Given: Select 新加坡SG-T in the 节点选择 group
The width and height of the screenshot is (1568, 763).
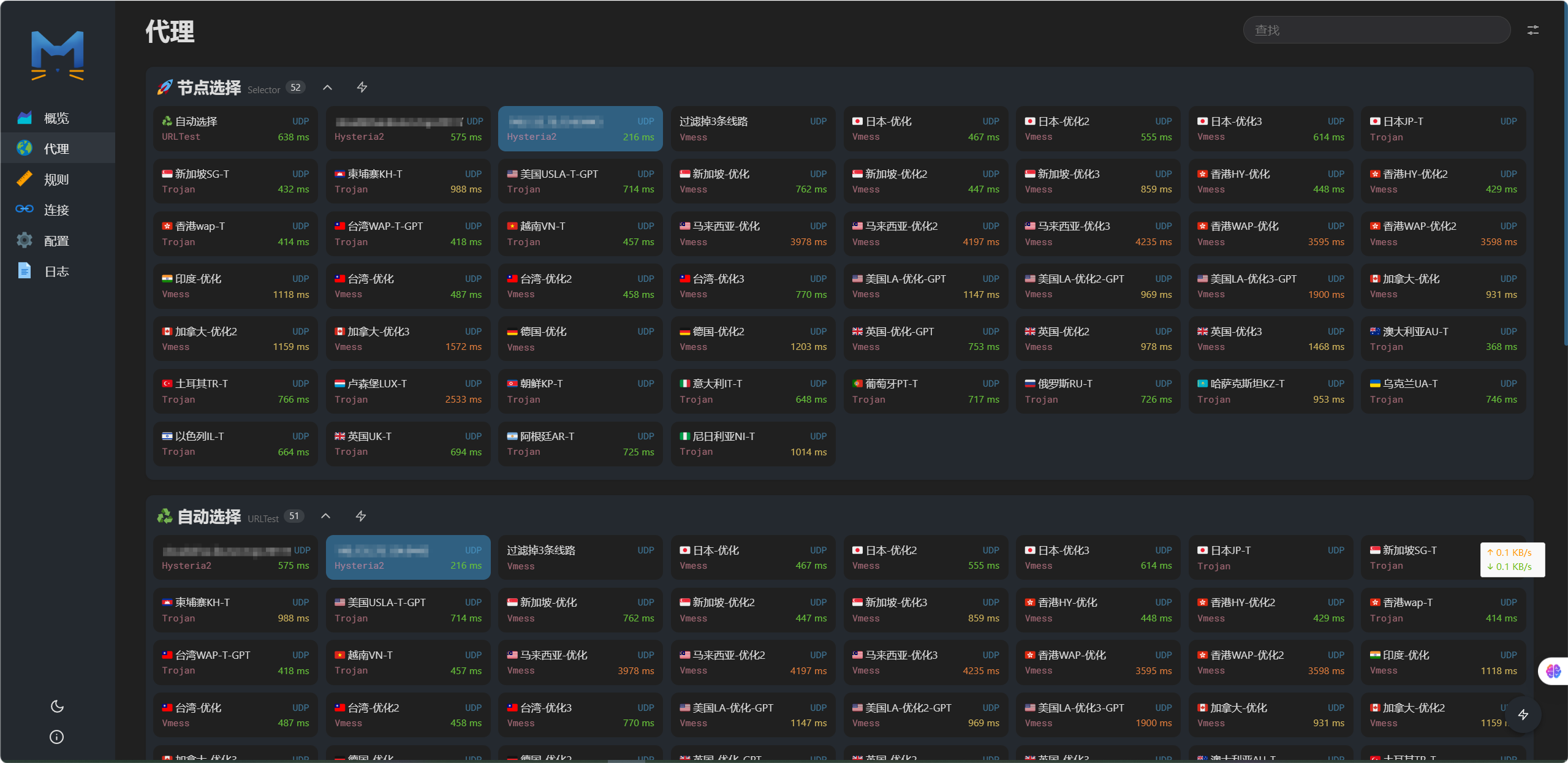Looking at the screenshot, I should 235,181.
